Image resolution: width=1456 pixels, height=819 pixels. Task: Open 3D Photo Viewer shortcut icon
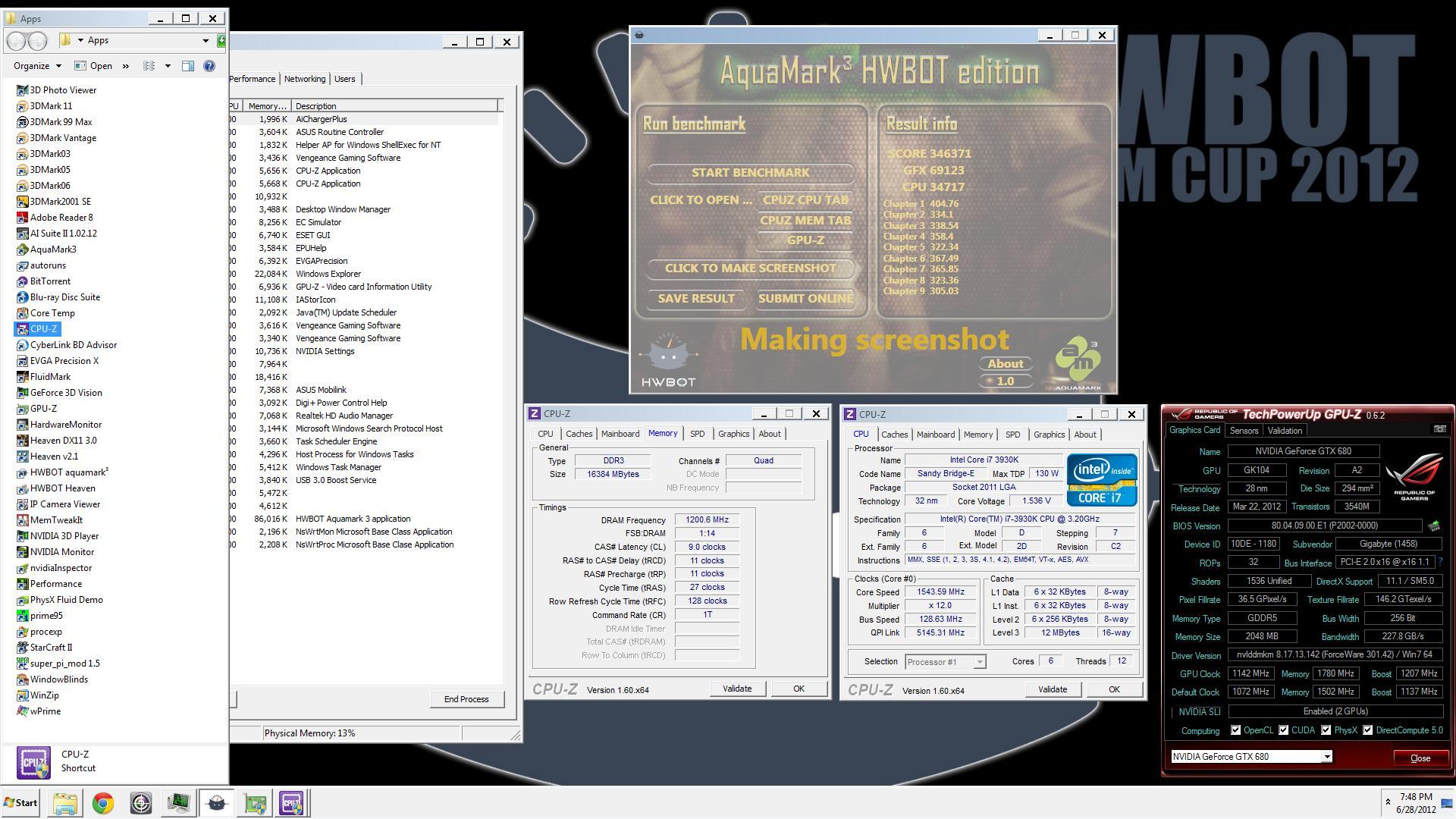click(22, 90)
